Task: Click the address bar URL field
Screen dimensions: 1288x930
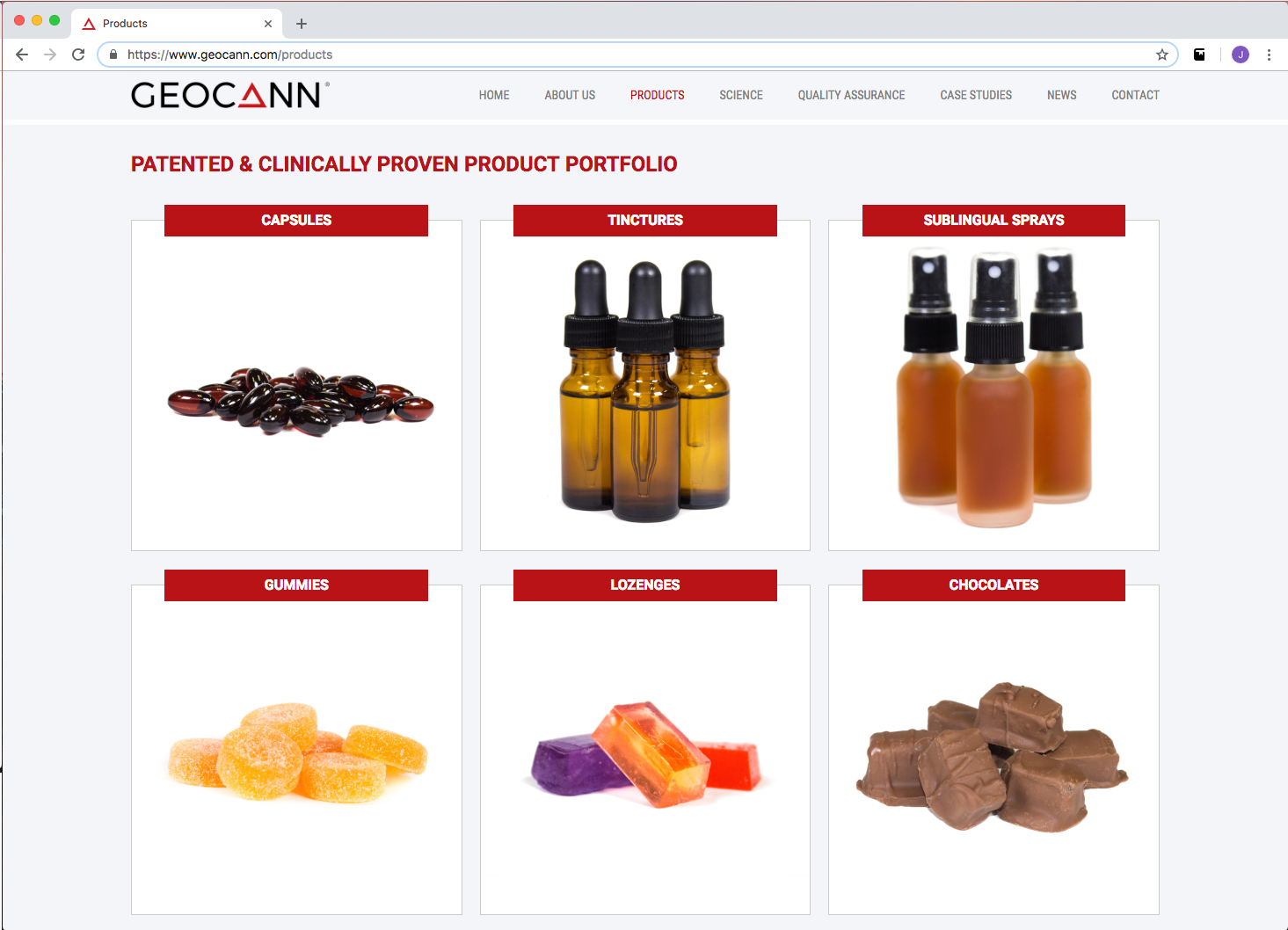Action: pyautogui.click(x=637, y=54)
